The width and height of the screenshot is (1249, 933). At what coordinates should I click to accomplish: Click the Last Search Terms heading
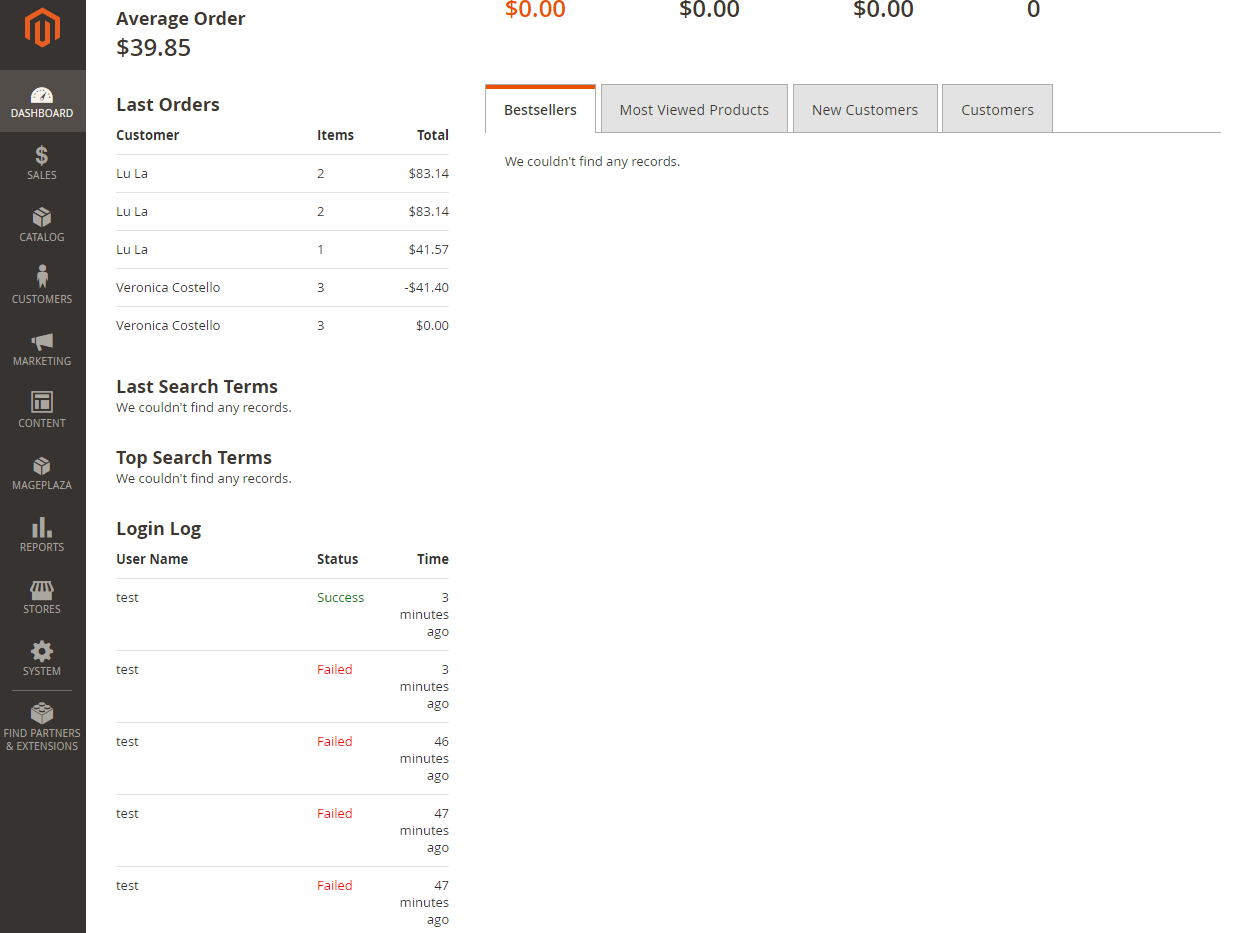click(197, 386)
